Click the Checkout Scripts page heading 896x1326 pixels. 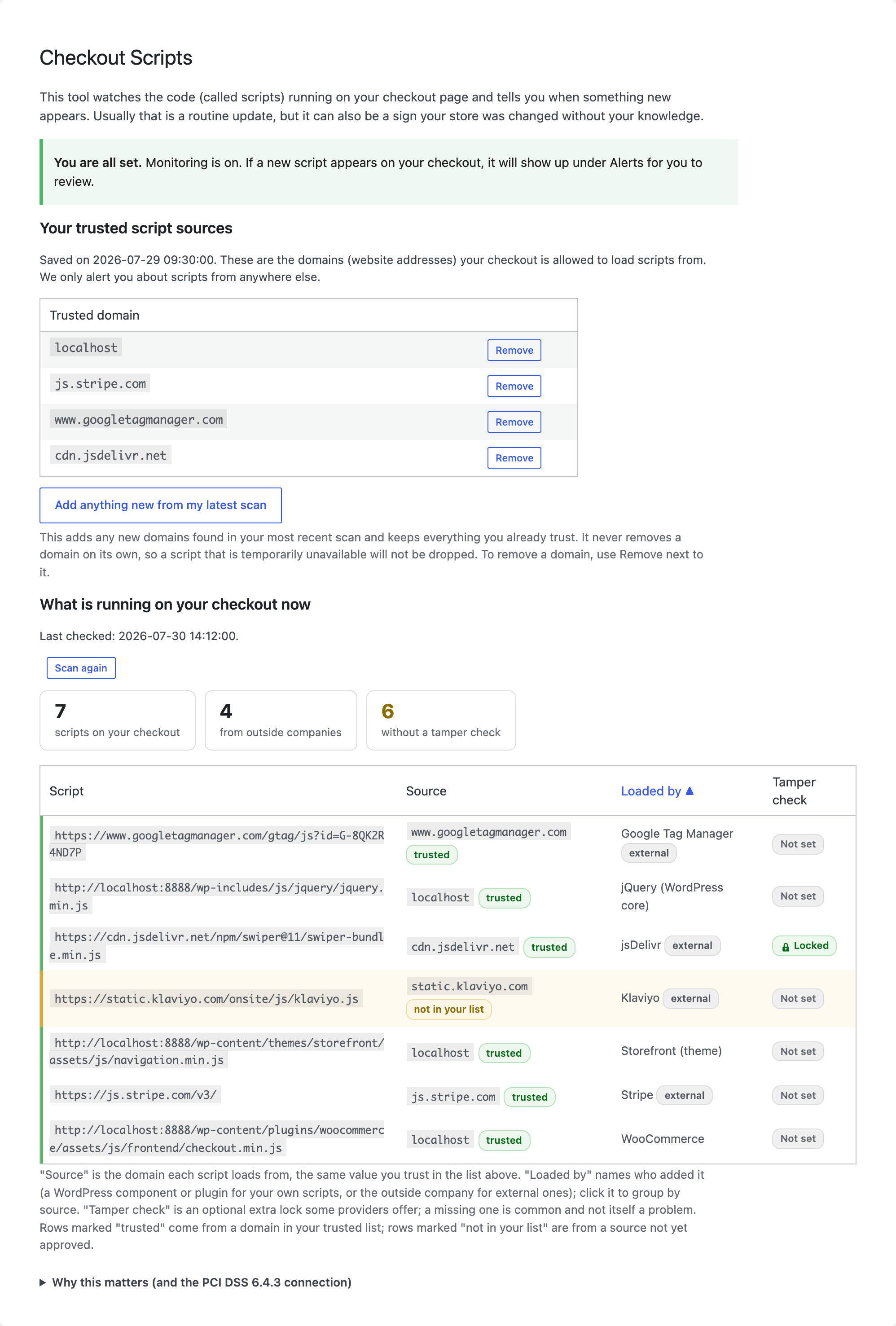pos(116,57)
